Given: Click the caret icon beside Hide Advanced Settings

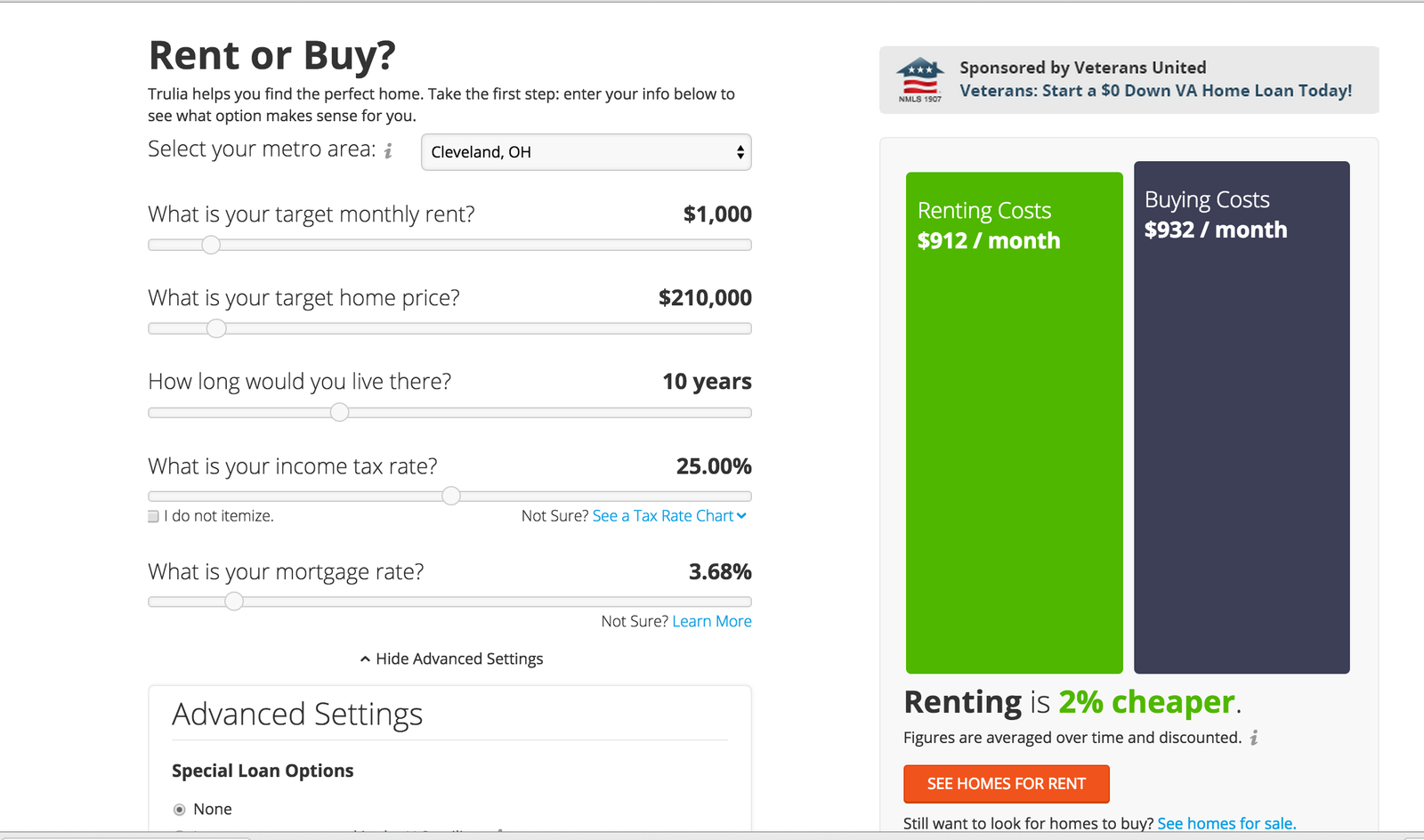Looking at the screenshot, I should [x=365, y=659].
